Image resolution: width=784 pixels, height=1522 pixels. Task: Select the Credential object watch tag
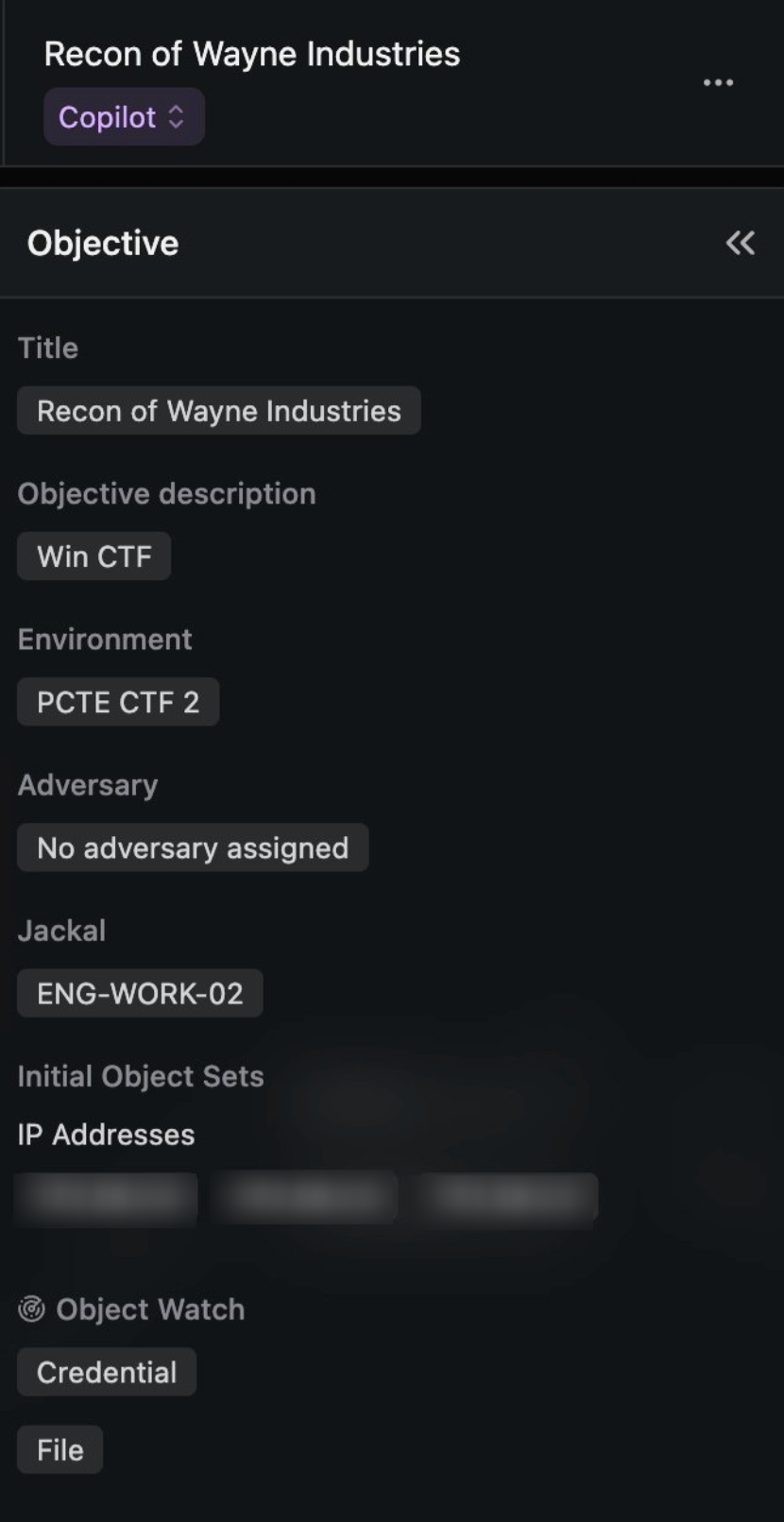tap(107, 1372)
